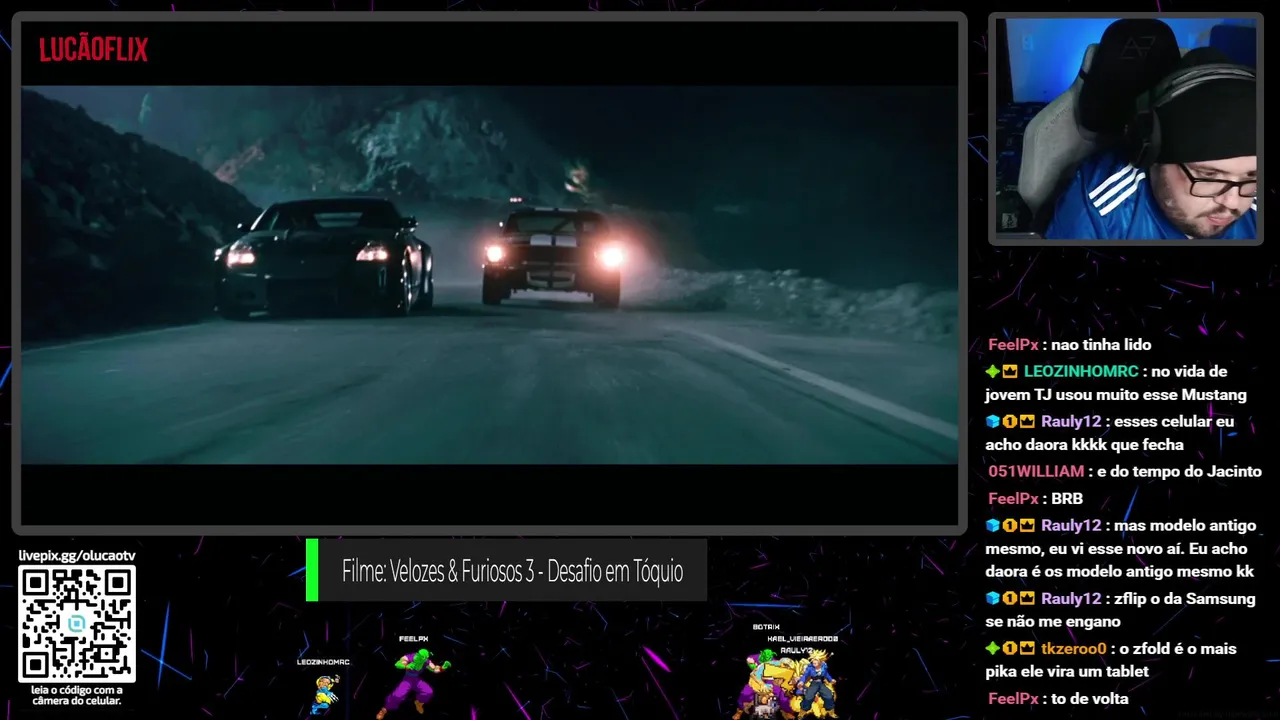Screen dimensions: 1280x720
Task: Click the LUCÃOFLIX logo
Action: tap(93, 49)
